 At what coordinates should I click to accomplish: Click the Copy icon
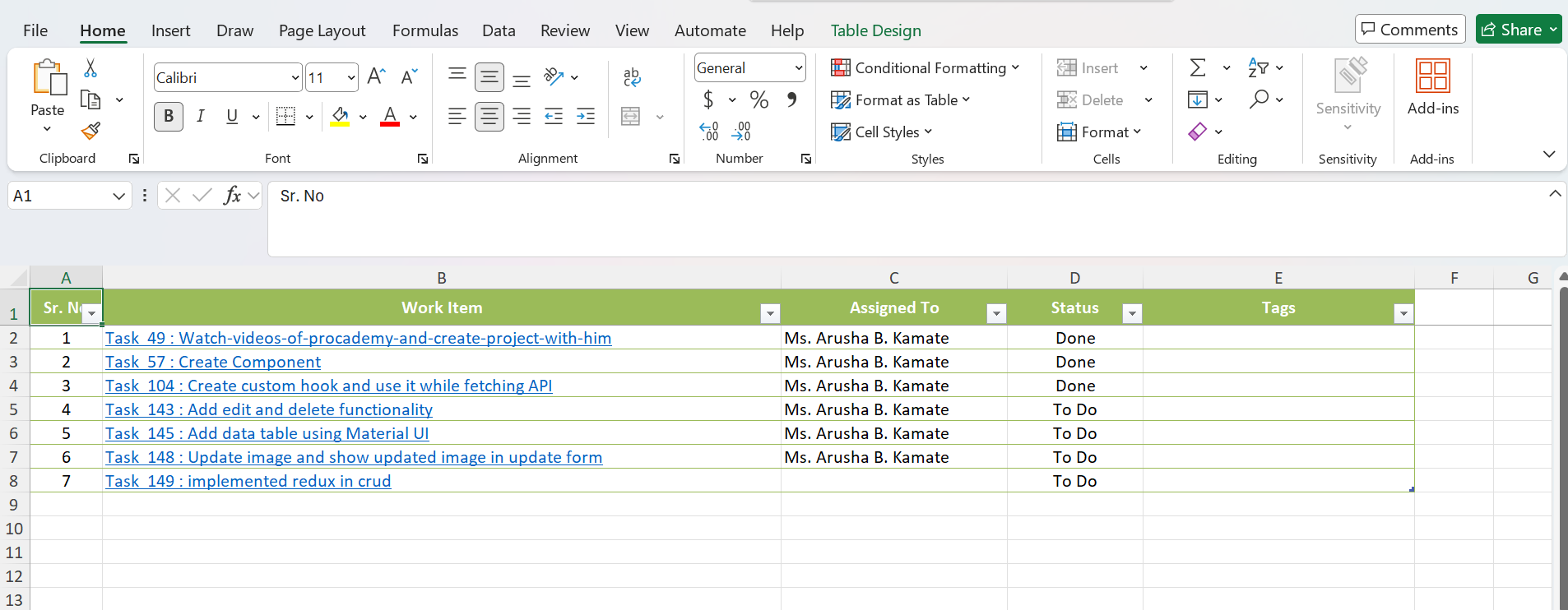tap(90, 100)
